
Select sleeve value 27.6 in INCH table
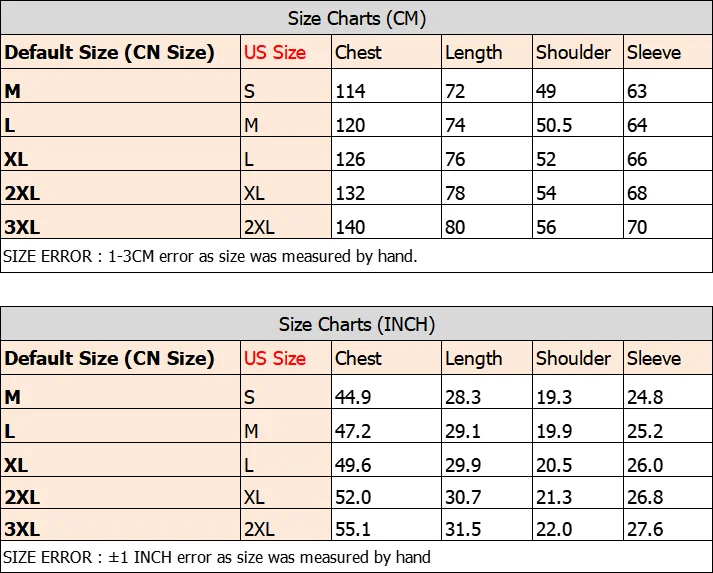click(645, 529)
